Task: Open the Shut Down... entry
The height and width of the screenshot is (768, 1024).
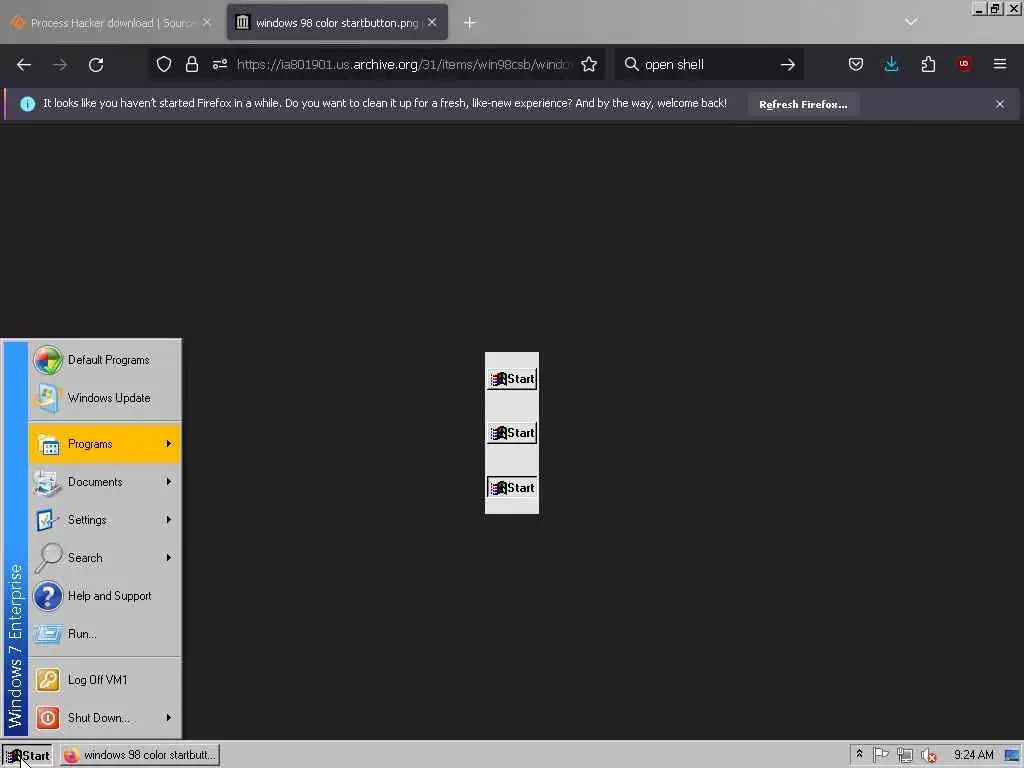Action: [105, 718]
